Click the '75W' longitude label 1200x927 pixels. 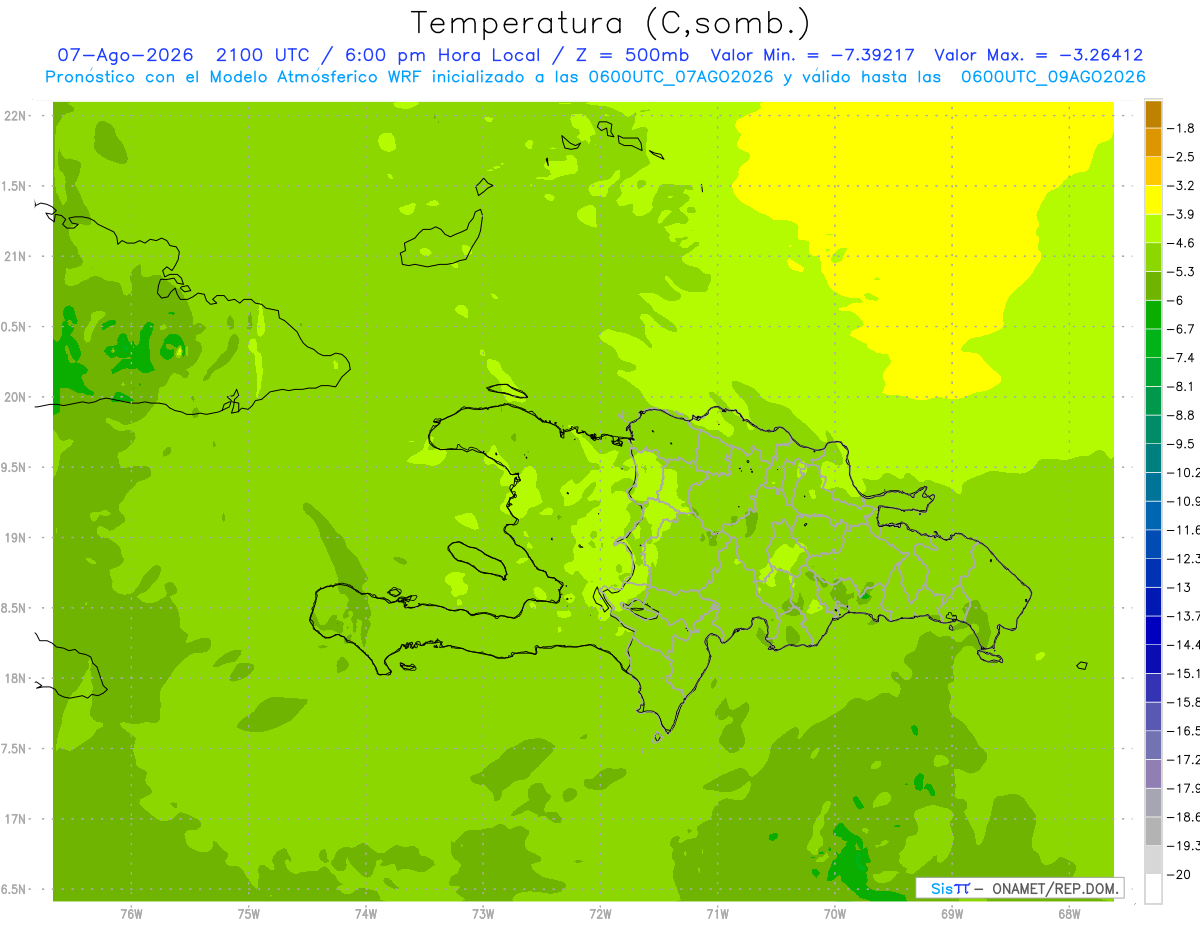(x=248, y=914)
